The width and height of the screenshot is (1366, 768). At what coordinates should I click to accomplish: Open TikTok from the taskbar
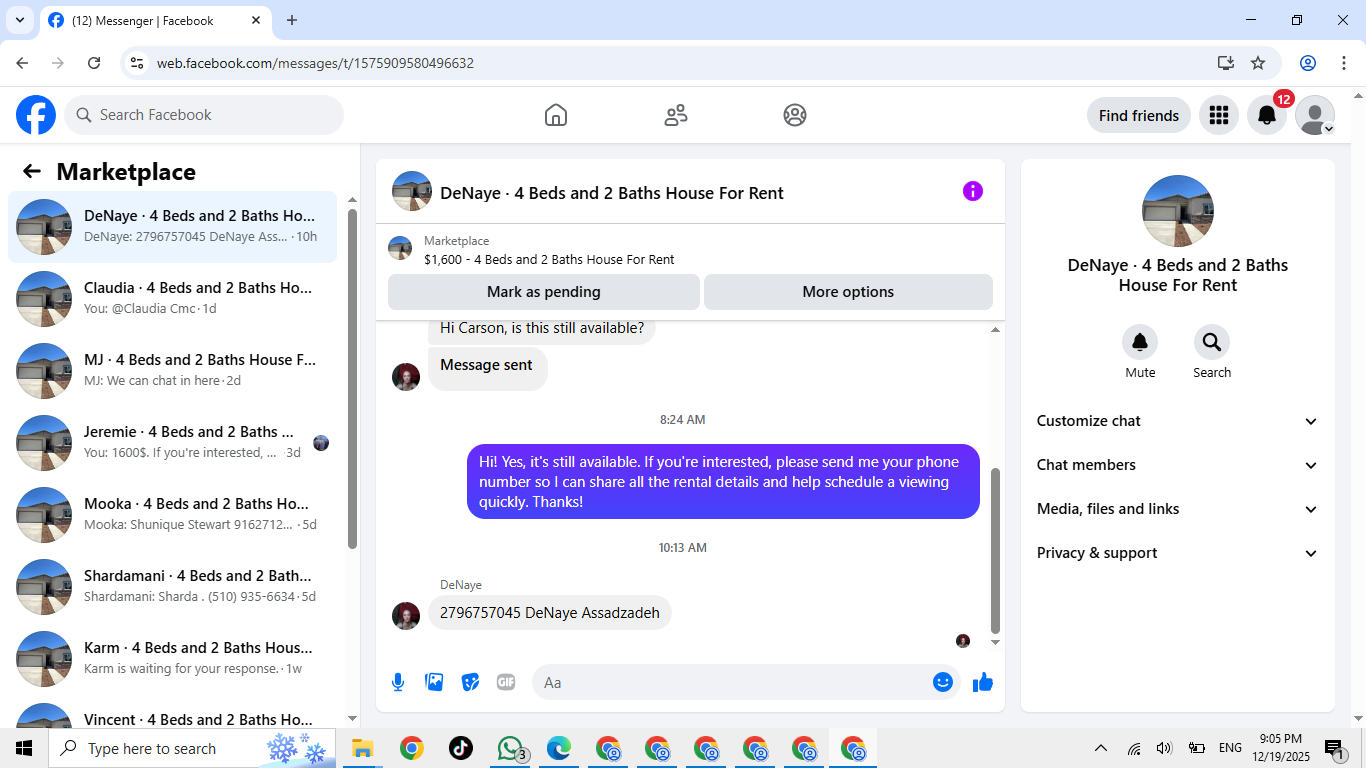coord(460,748)
